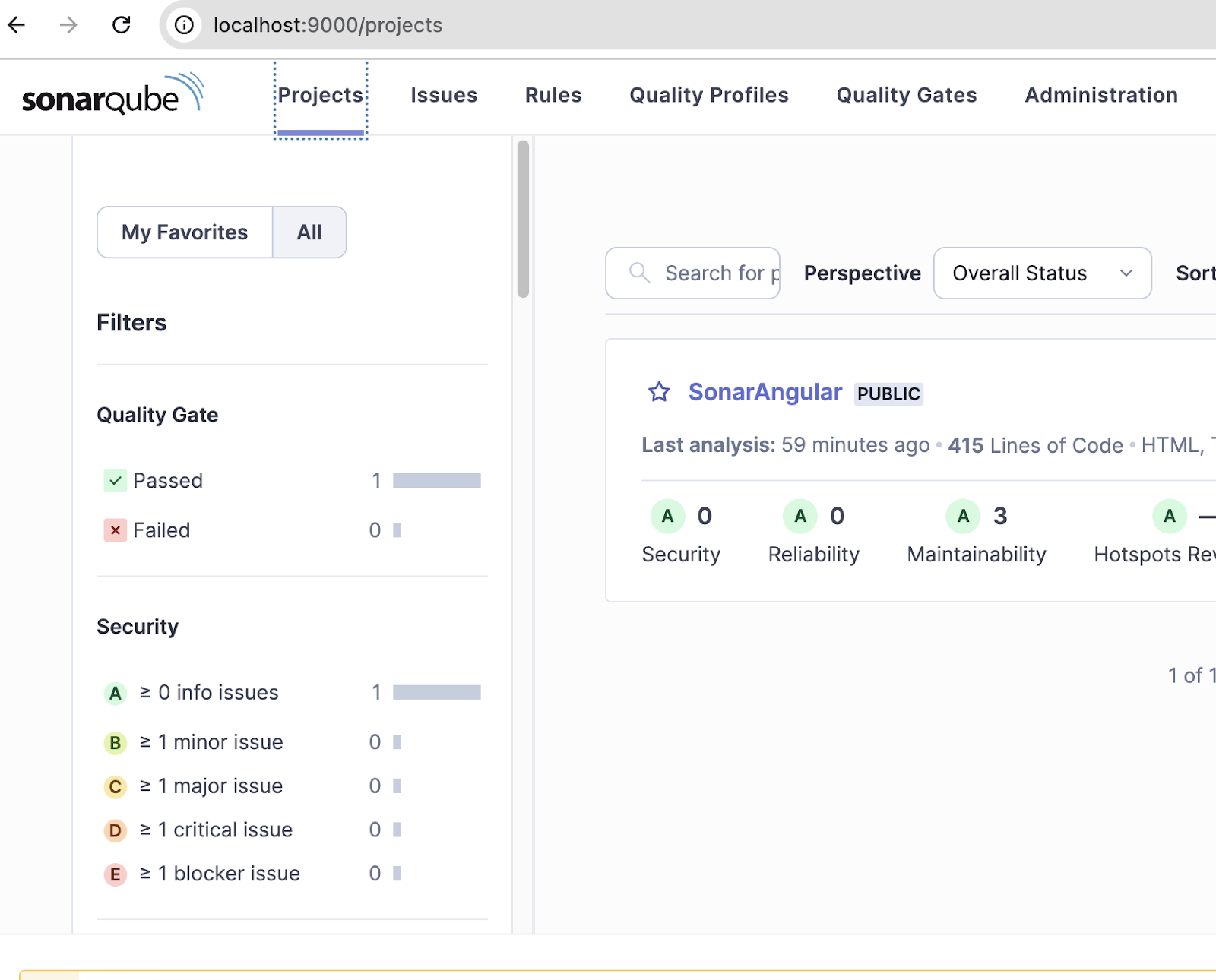Viewport: 1216px width, 980px height.
Task: Switch to All projects
Action: tap(309, 232)
